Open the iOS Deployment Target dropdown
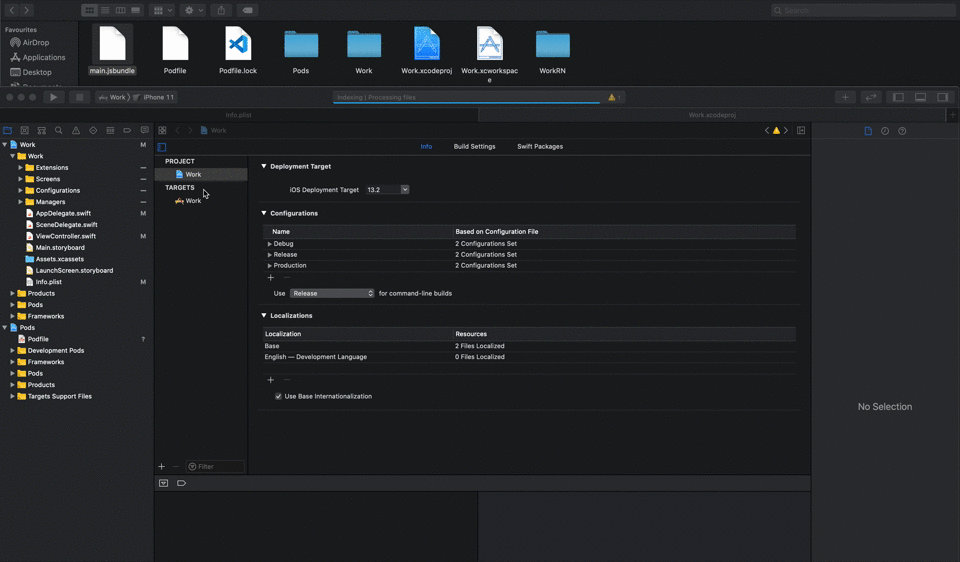 pos(388,189)
